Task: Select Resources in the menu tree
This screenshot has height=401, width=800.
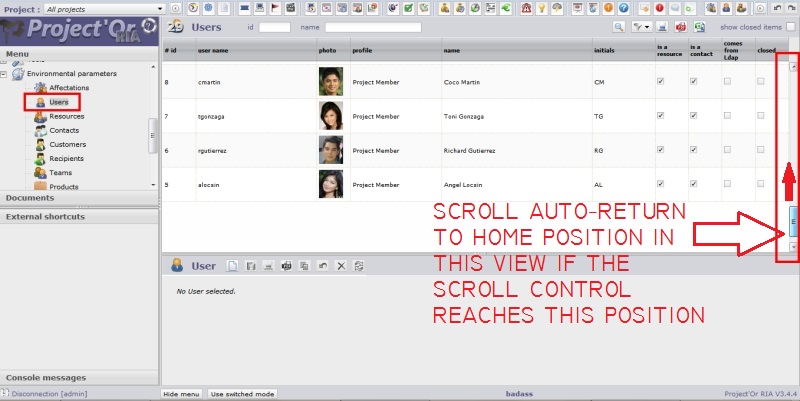Action: point(66,116)
